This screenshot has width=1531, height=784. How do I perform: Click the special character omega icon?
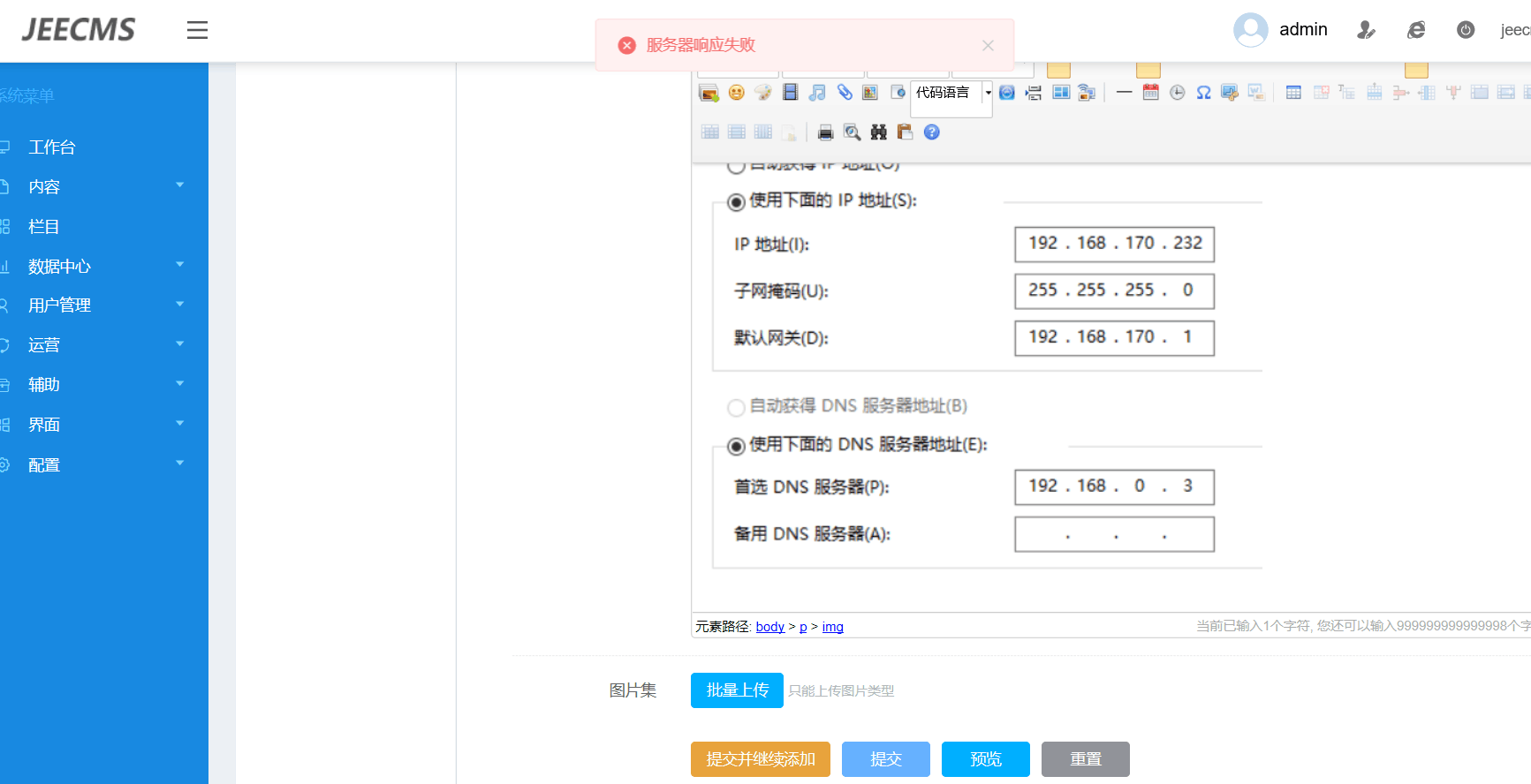[1203, 93]
